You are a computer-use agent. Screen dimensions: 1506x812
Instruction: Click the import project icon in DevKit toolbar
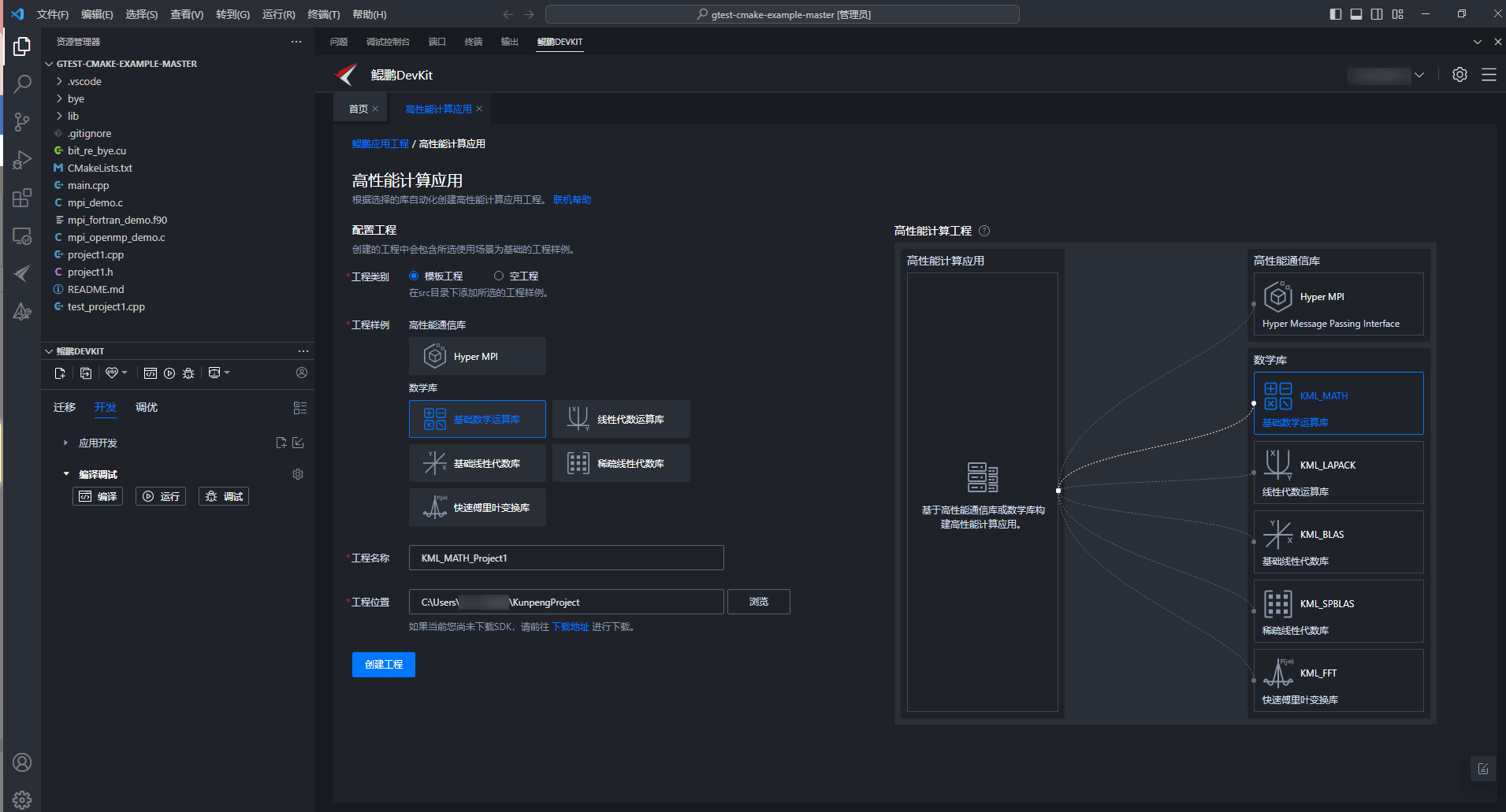86,373
